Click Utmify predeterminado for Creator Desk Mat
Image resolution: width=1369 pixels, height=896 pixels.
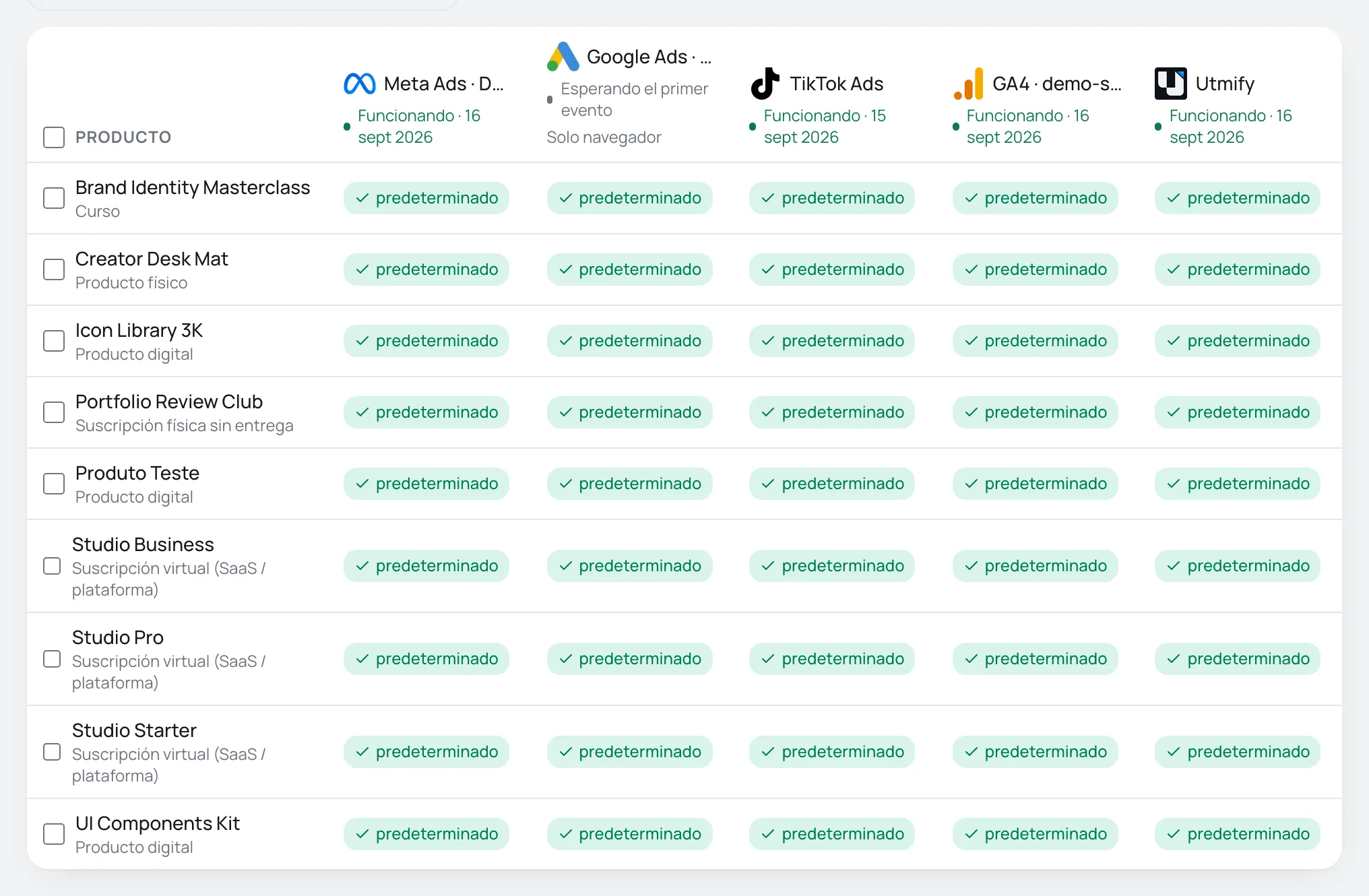pos(1238,269)
